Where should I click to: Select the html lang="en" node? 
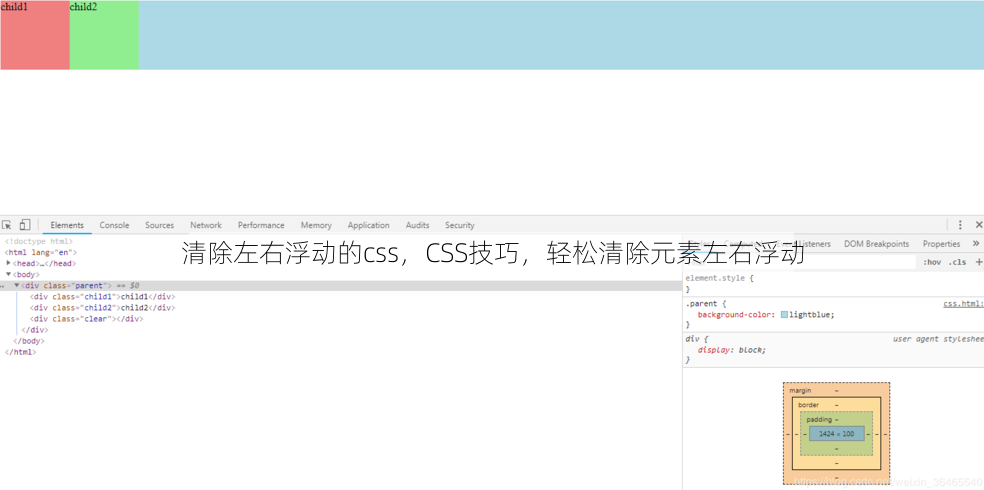tap(41, 252)
